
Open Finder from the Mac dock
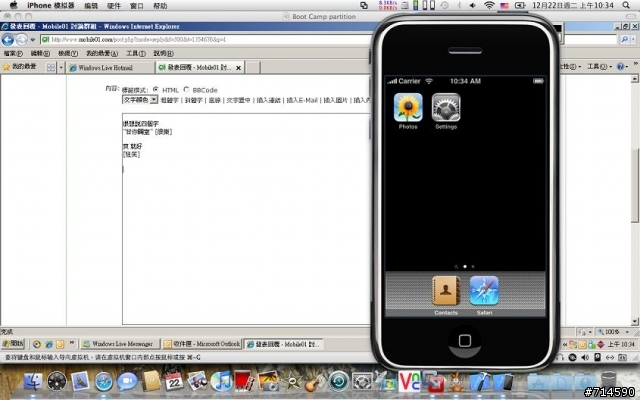33,382
